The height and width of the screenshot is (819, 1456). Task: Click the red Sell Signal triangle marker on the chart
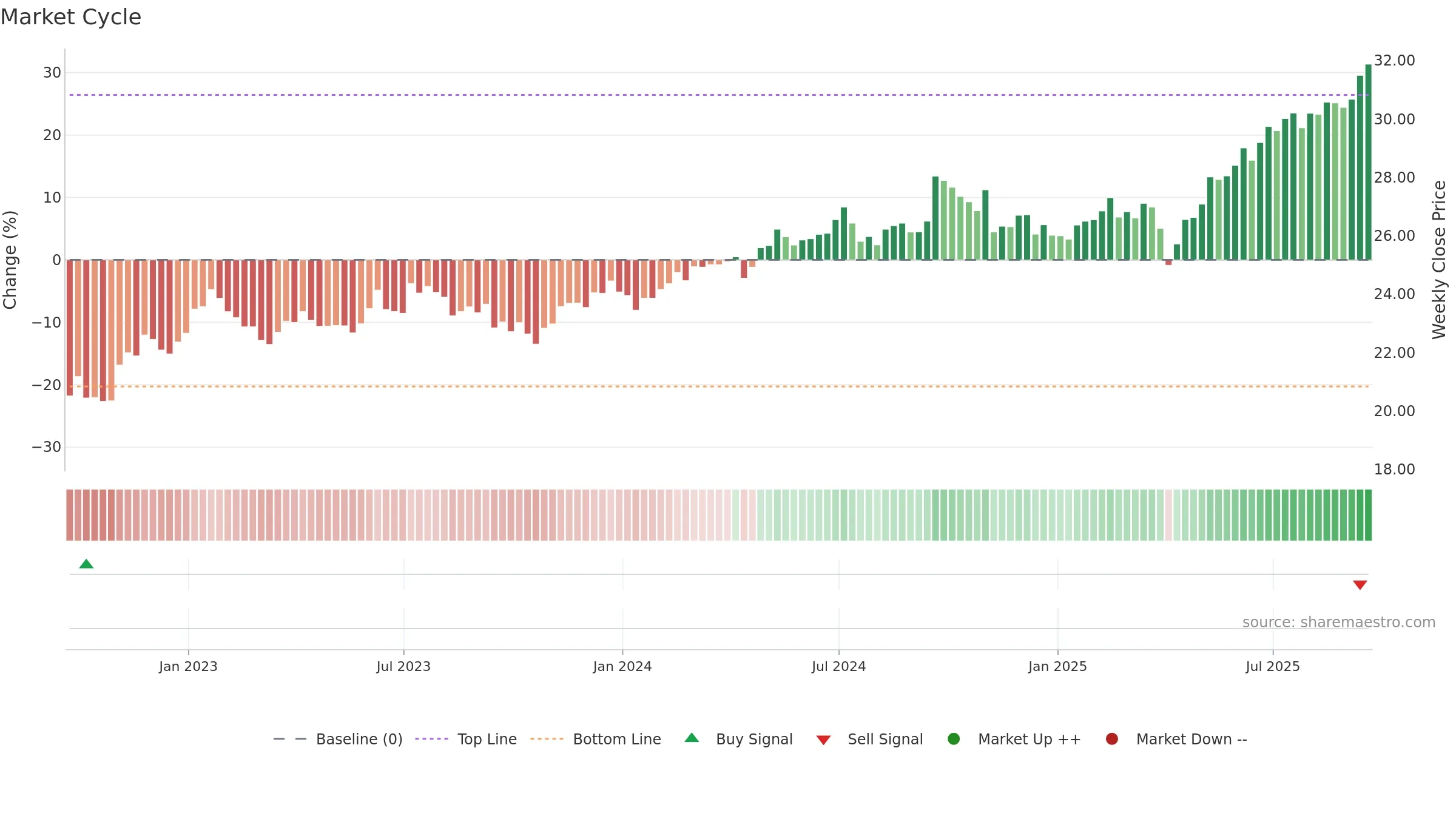pyautogui.click(x=1360, y=585)
